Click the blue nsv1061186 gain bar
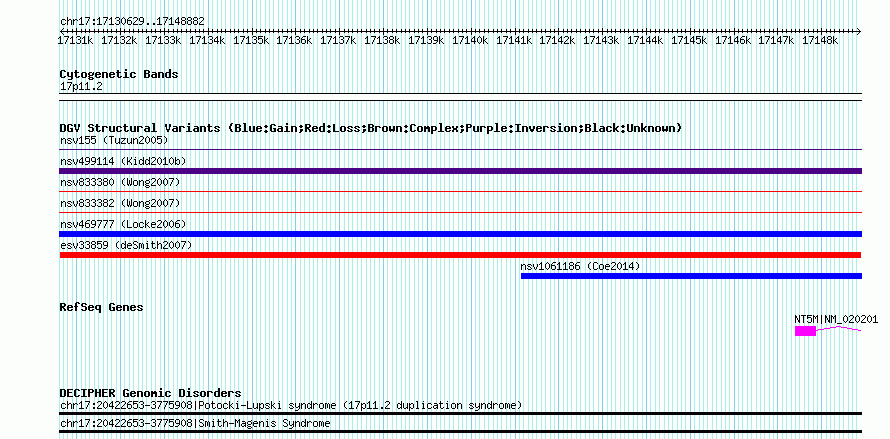Image resolution: width=890 pixels, height=439 pixels. tap(691, 276)
